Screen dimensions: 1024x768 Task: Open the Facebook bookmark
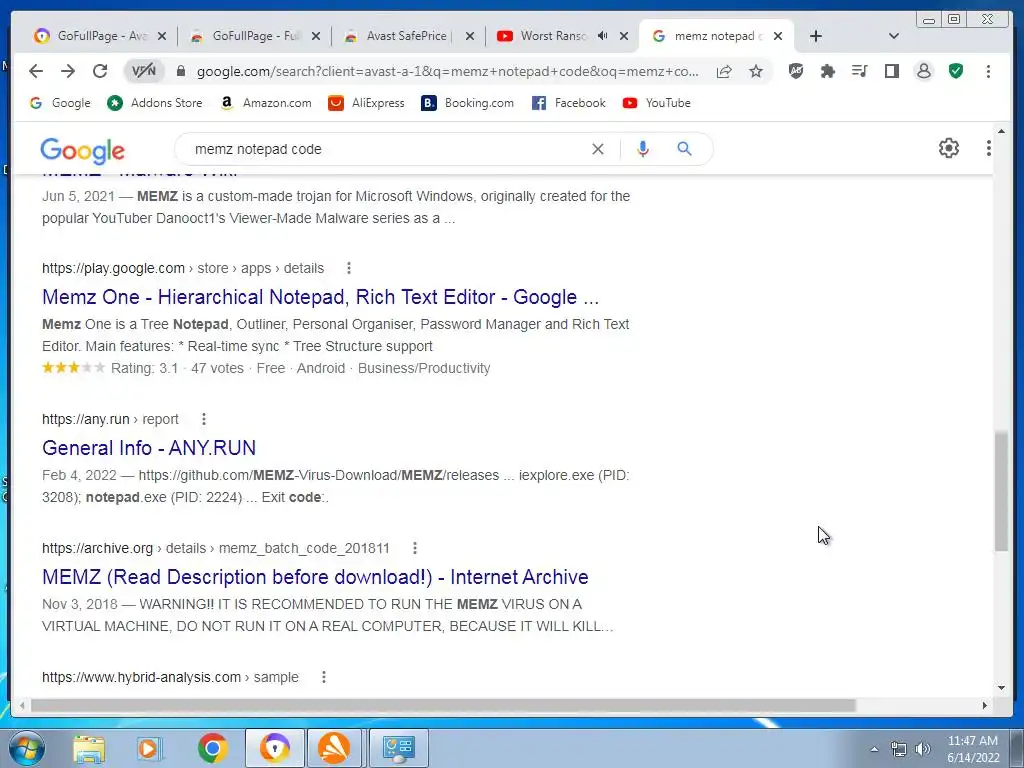(x=569, y=103)
